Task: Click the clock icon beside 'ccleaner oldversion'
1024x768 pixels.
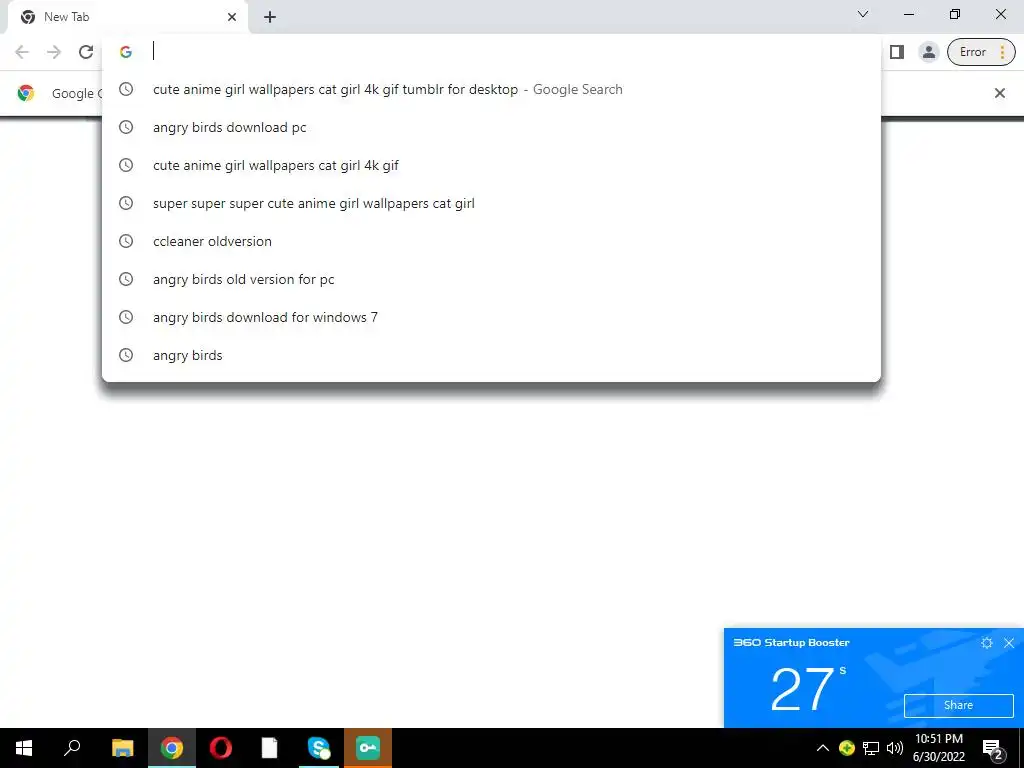Action: click(126, 241)
